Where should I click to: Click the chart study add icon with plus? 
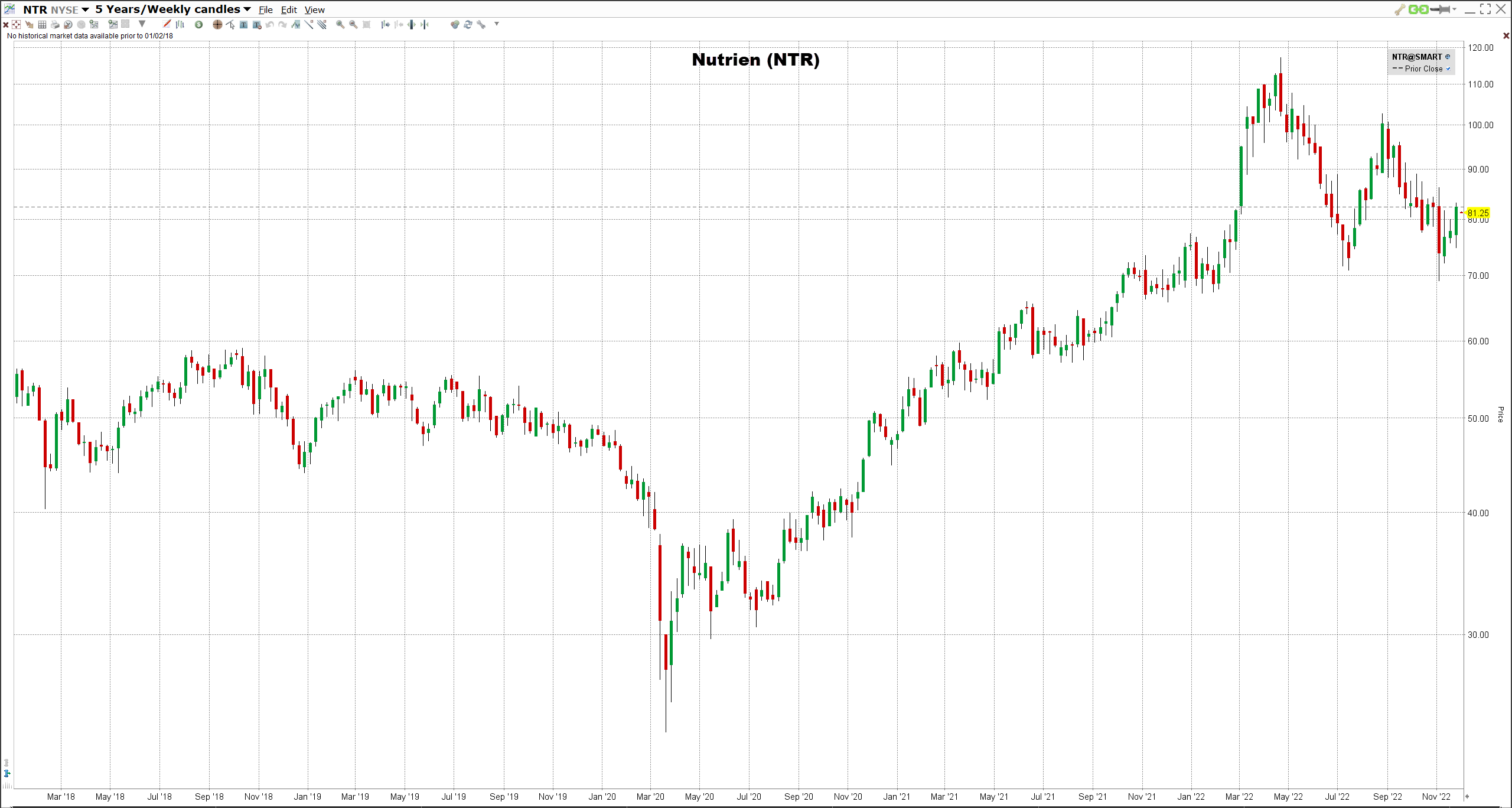click(x=94, y=25)
